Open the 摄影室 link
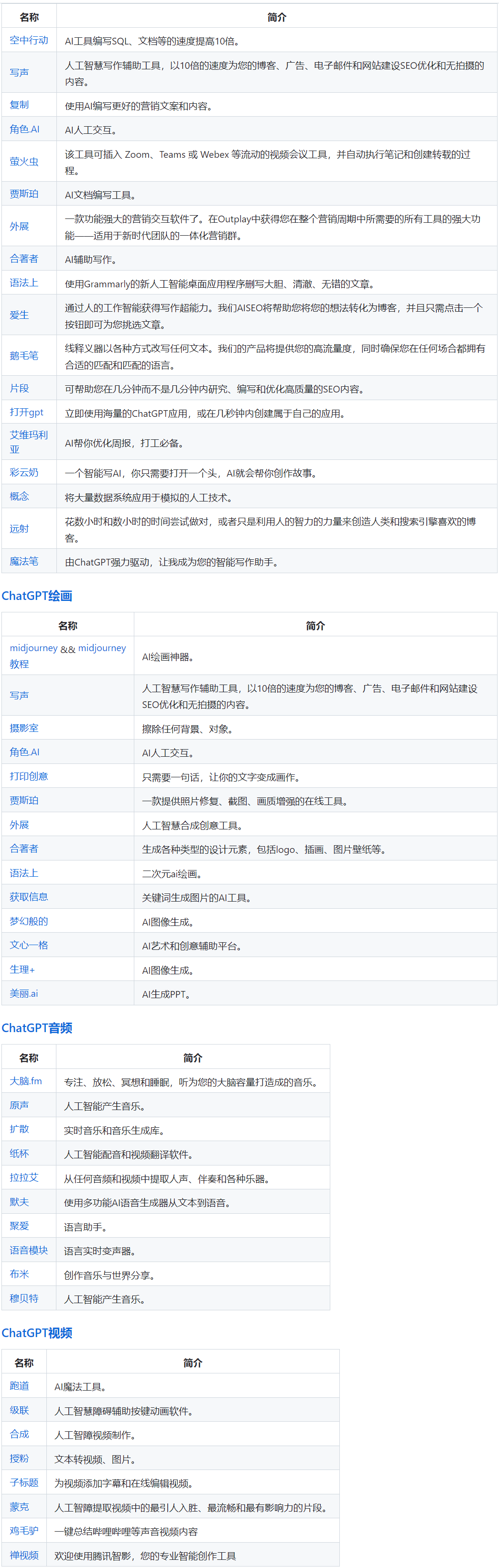Image resolution: width=499 pixels, height=1568 pixels. 24,728
